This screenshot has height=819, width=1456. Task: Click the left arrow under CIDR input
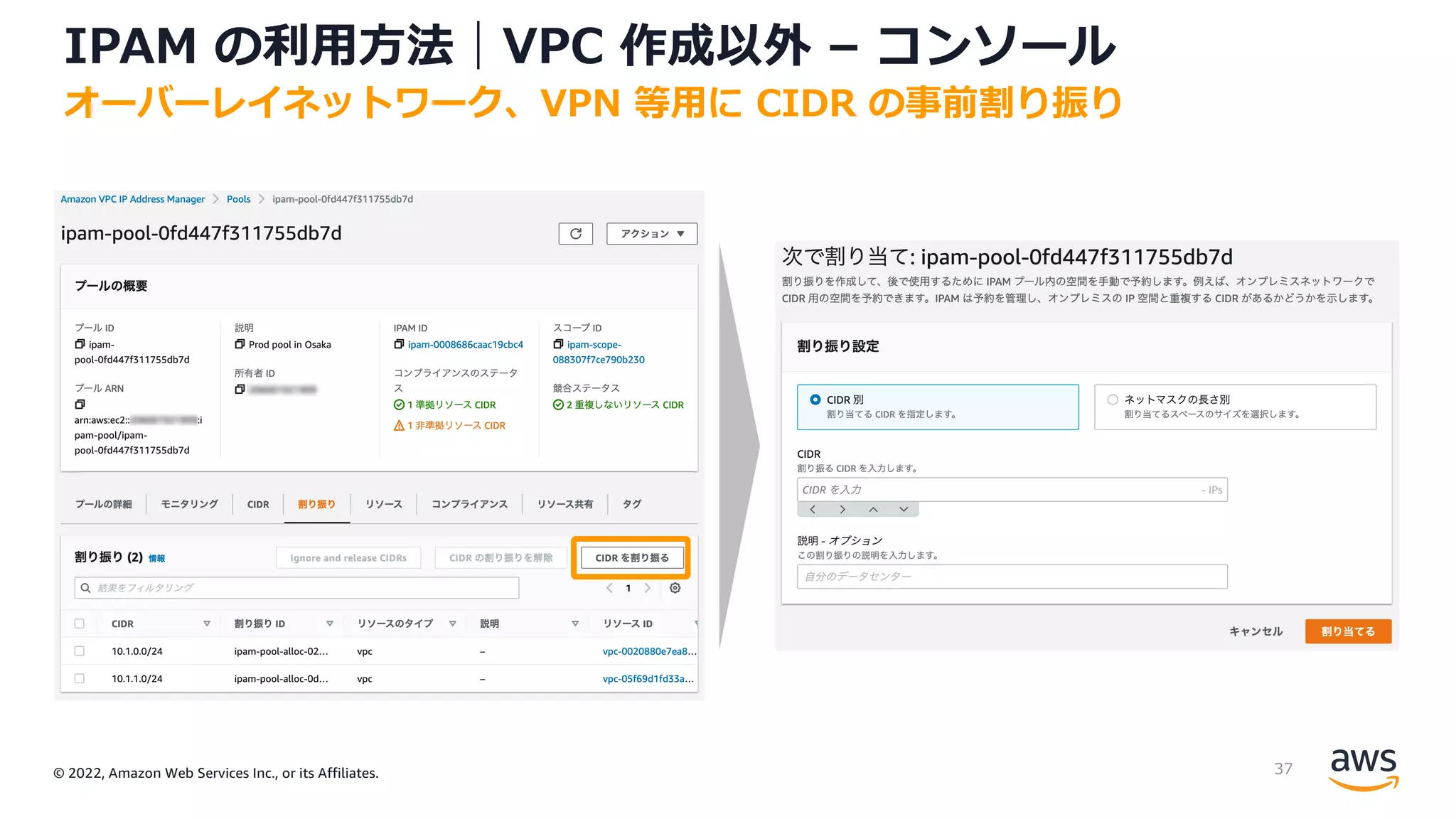tap(813, 509)
